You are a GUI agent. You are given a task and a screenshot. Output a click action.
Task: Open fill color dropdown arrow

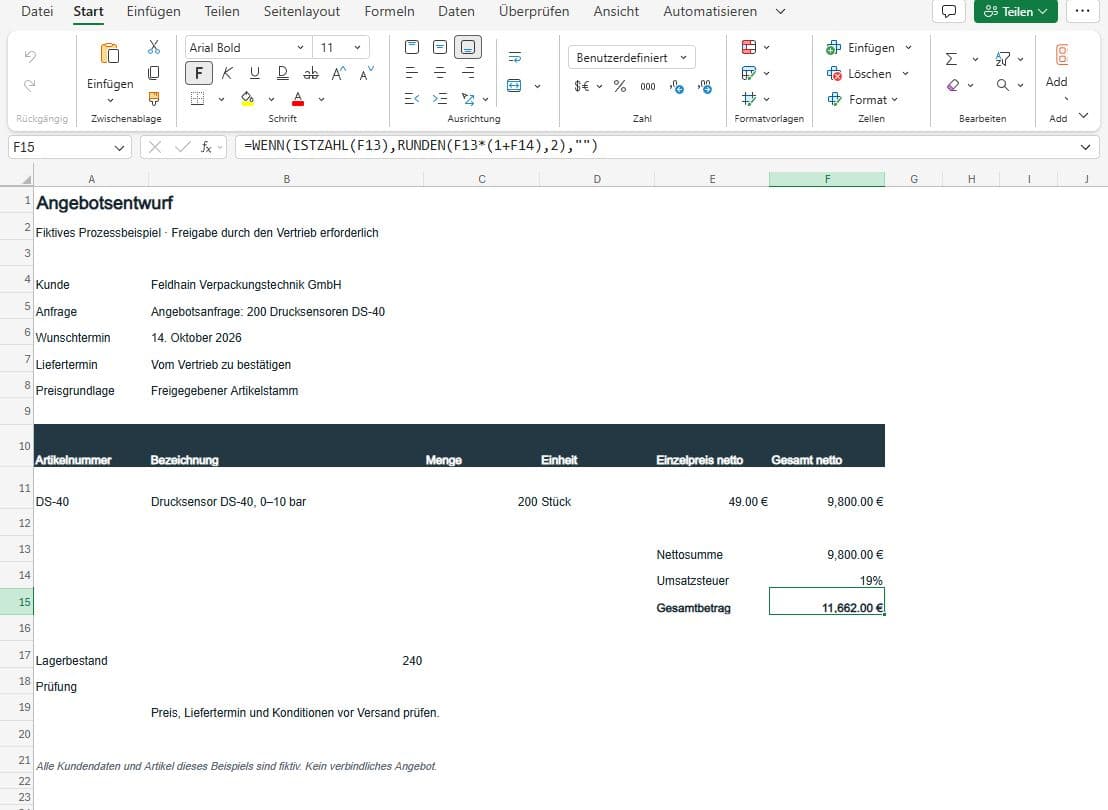[x=271, y=100]
